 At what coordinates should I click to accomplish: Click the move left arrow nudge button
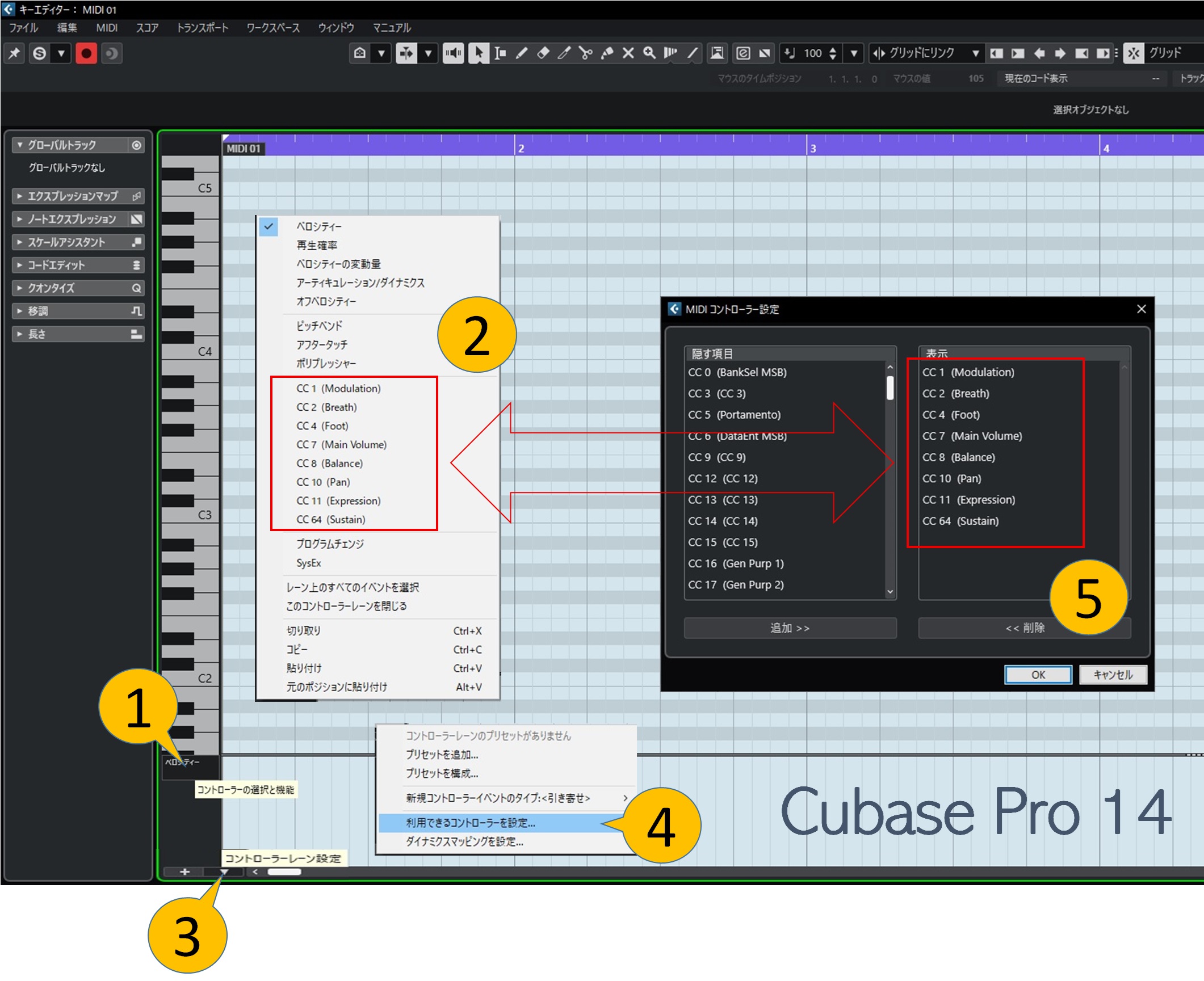pyautogui.click(x=1039, y=53)
